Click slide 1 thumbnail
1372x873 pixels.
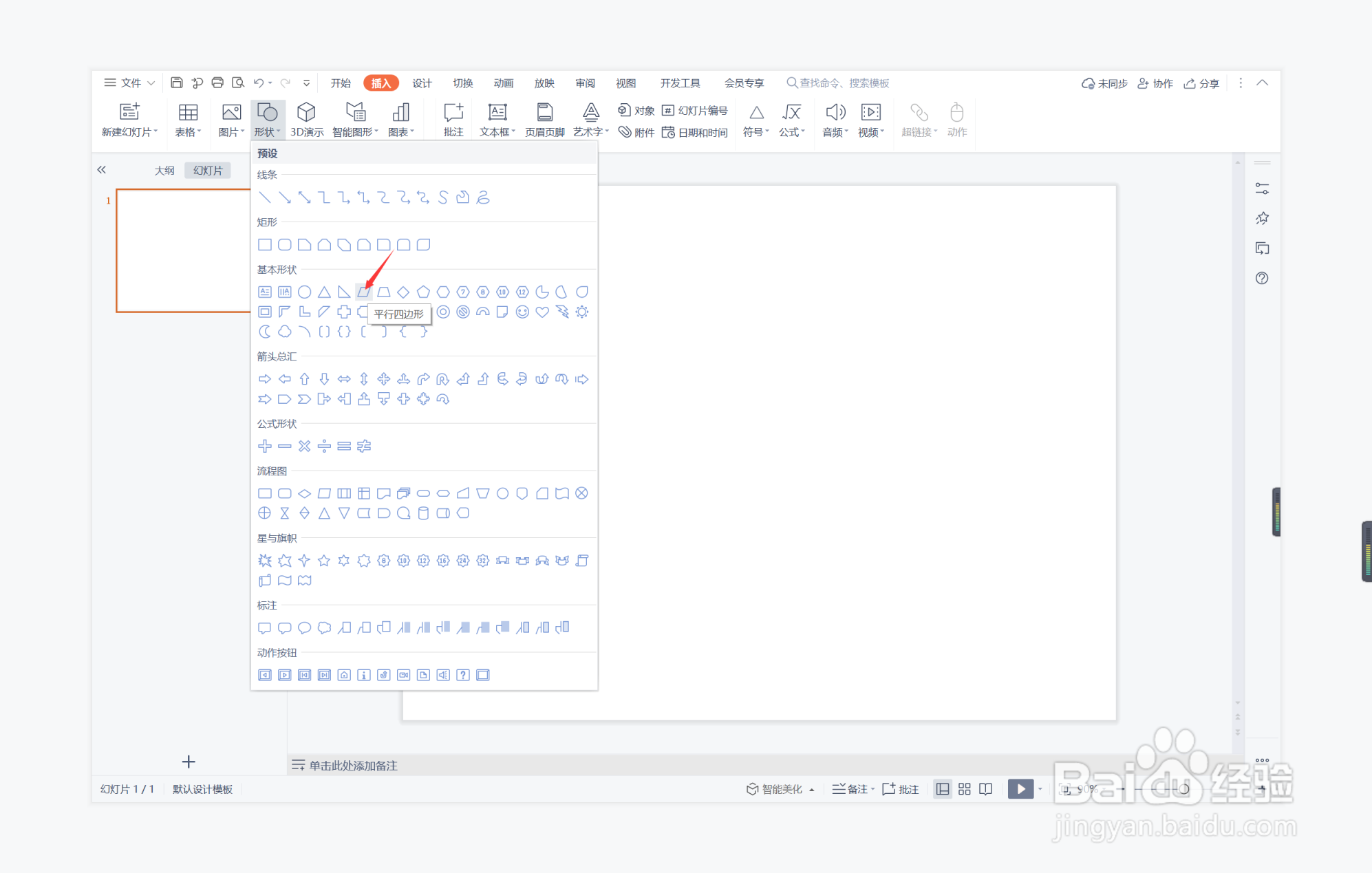coord(183,250)
